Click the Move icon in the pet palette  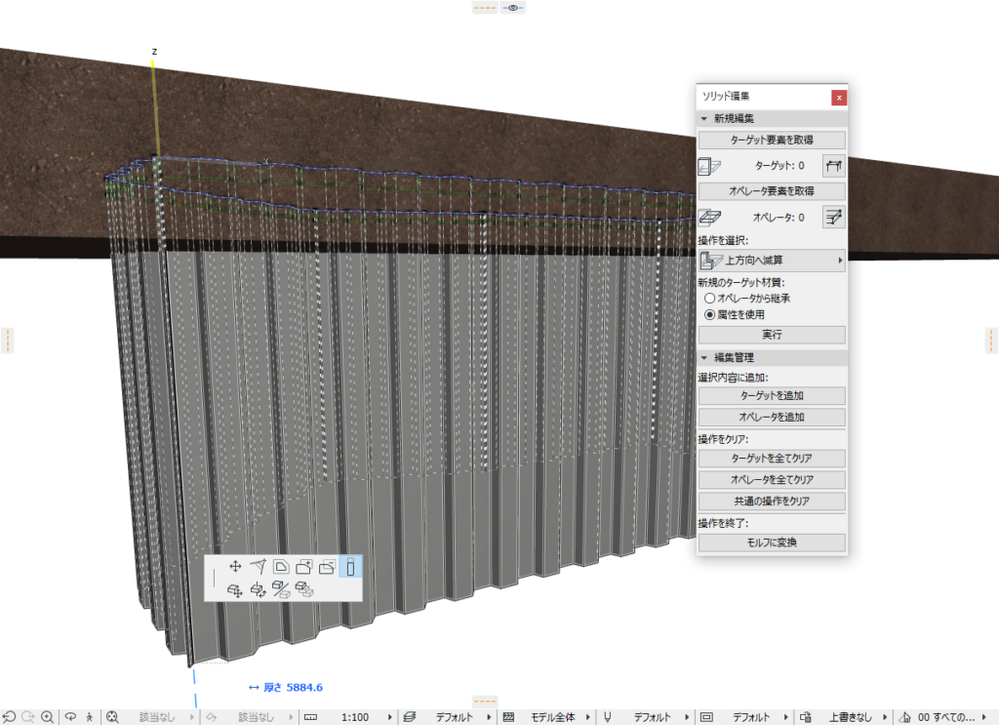tap(236, 567)
